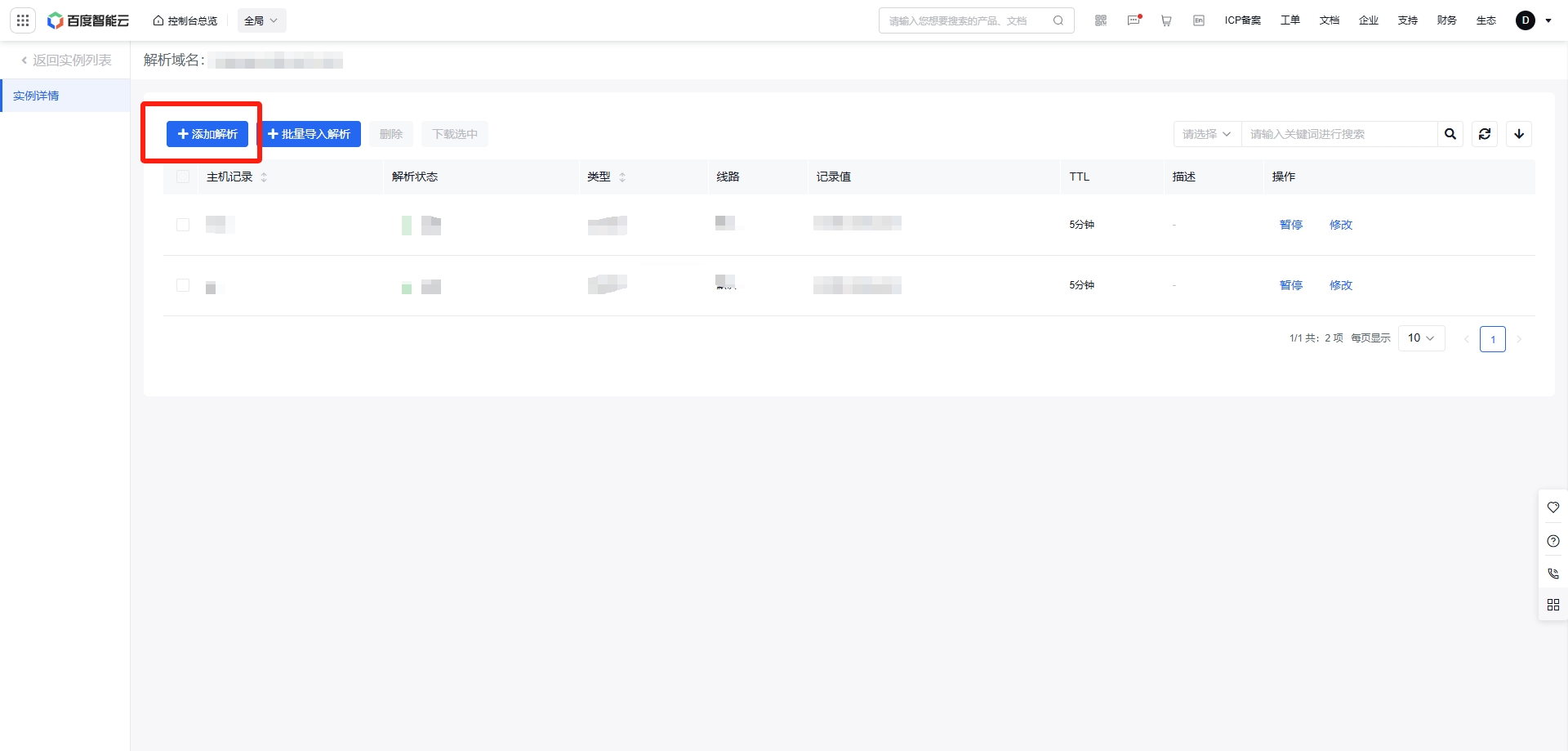Image resolution: width=1568 pixels, height=751 pixels.
Task: Open the 企业 menu
Action: [x=1369, y=20]
